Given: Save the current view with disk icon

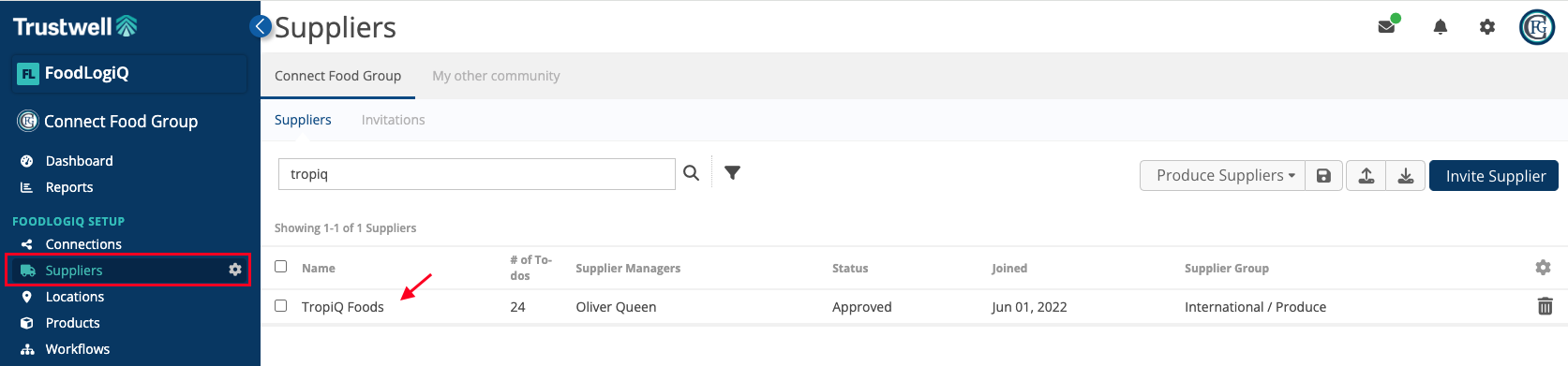Looking at the screenshot, I should point(1323,176).
